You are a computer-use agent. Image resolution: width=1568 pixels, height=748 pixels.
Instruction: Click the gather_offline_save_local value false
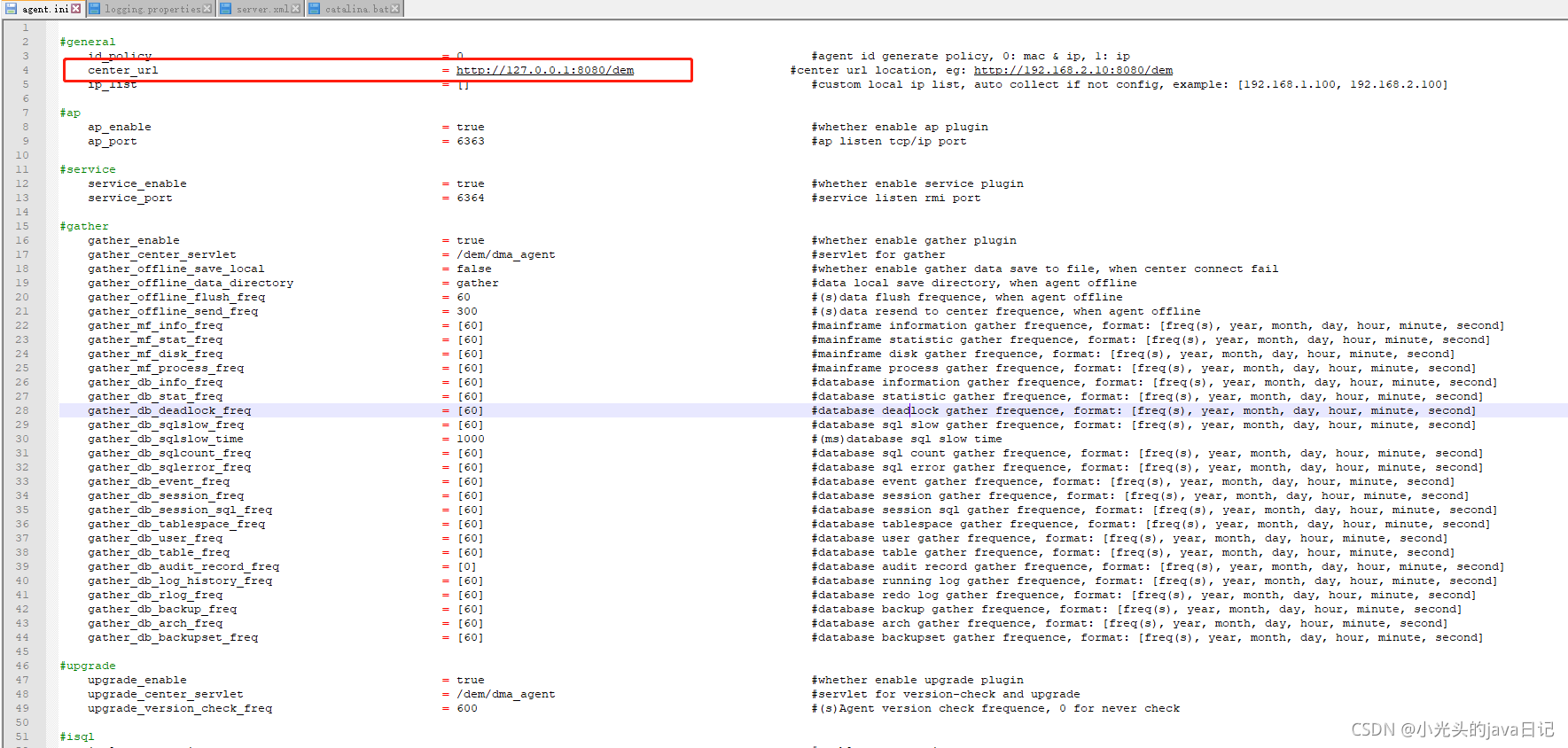474,269
